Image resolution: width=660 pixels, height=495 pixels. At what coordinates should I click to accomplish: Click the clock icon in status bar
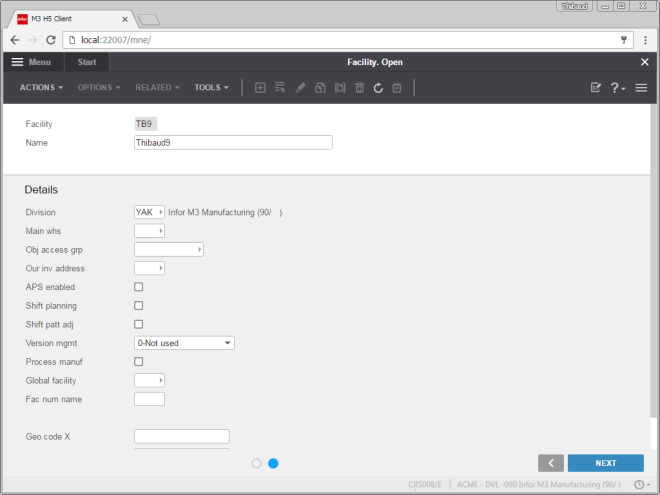pyautogui.click(x=638, y=485)
